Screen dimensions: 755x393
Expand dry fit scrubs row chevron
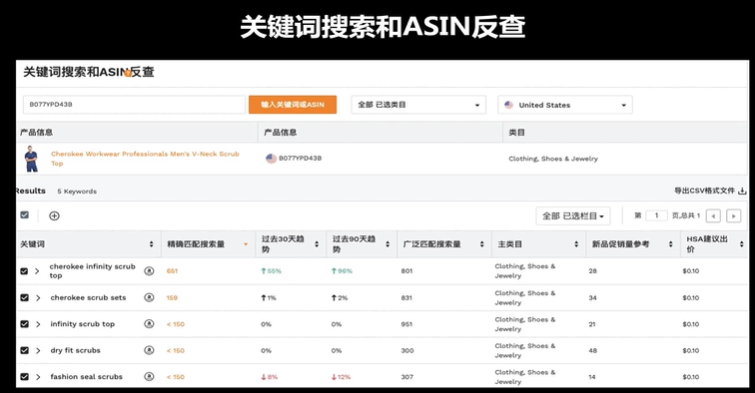38,350
